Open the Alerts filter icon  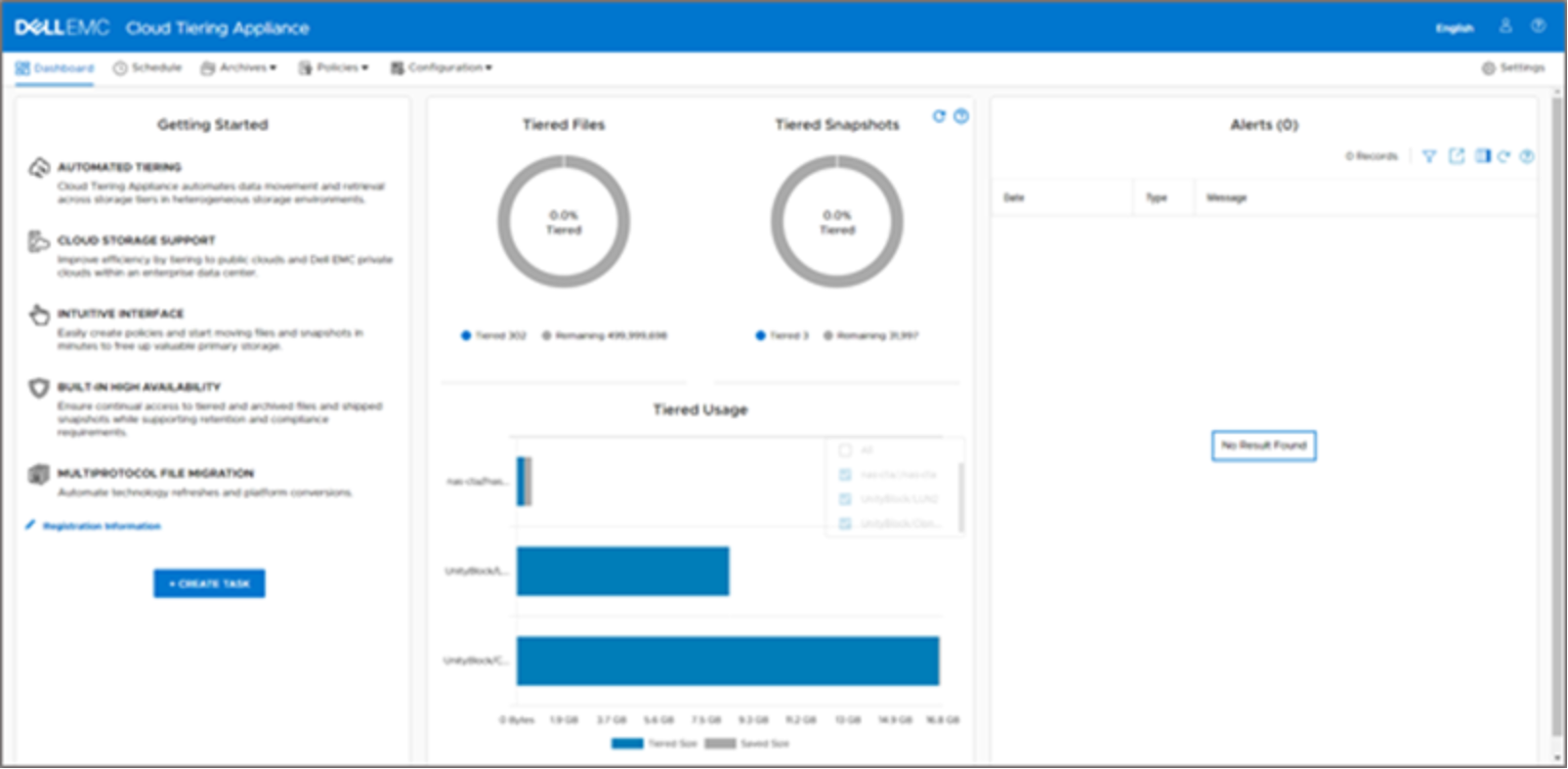click(x=1429, y=156)
